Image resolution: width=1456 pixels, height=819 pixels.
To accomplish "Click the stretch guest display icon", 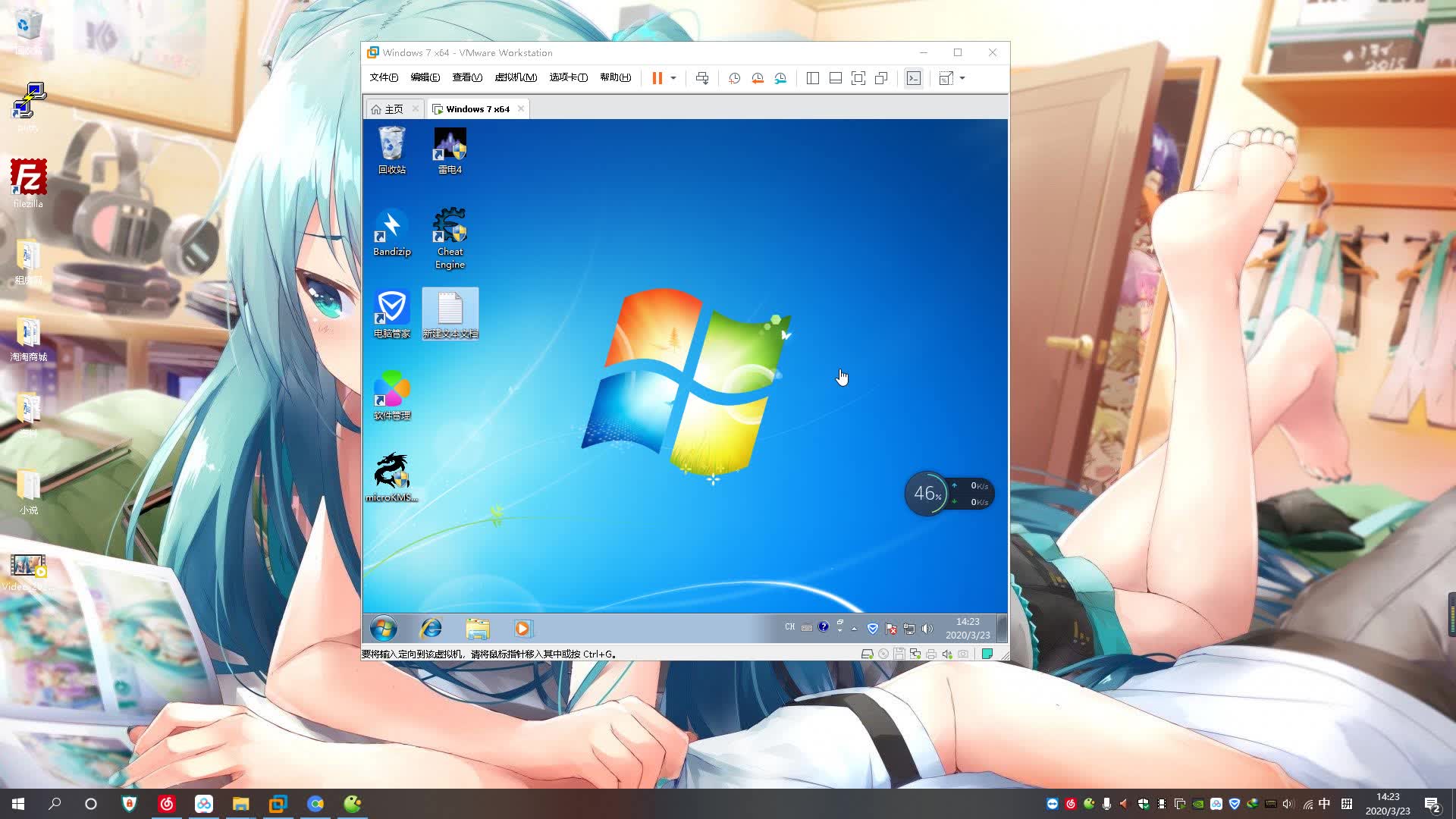I will point(946,78).
